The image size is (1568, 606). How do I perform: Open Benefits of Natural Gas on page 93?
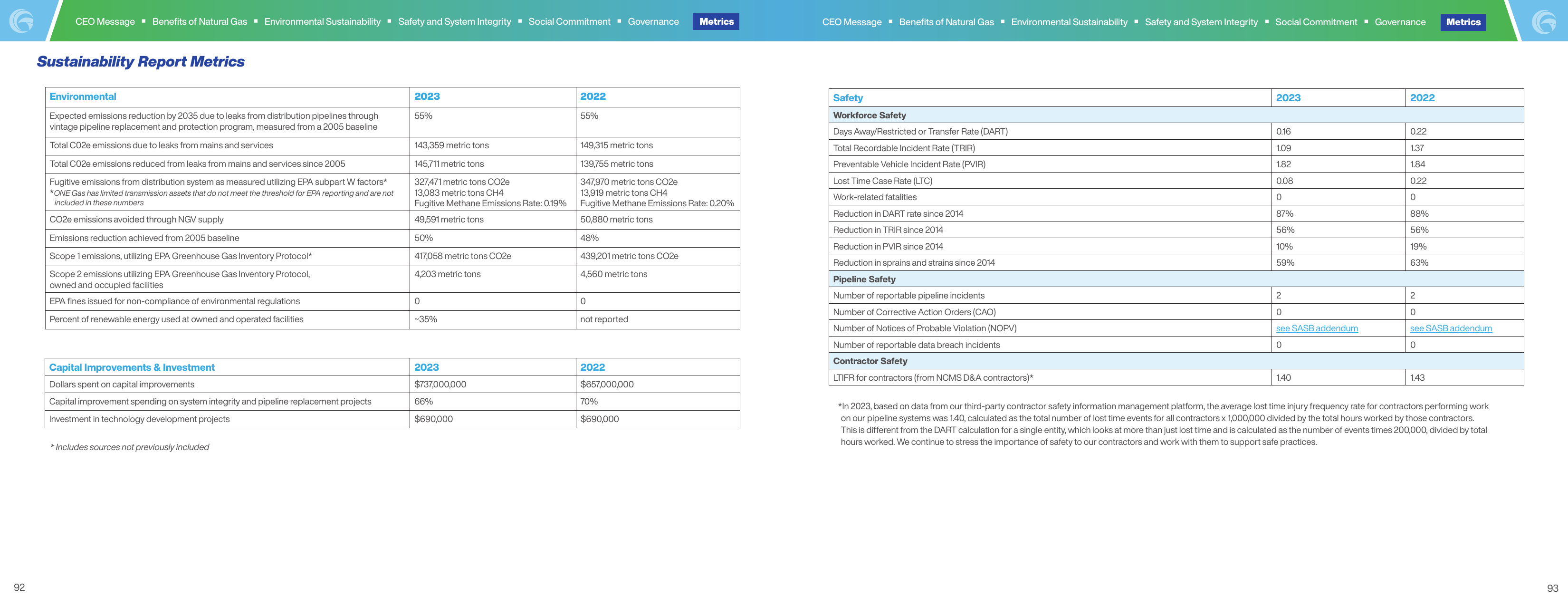pyautogui.click(x=947, y=22)
